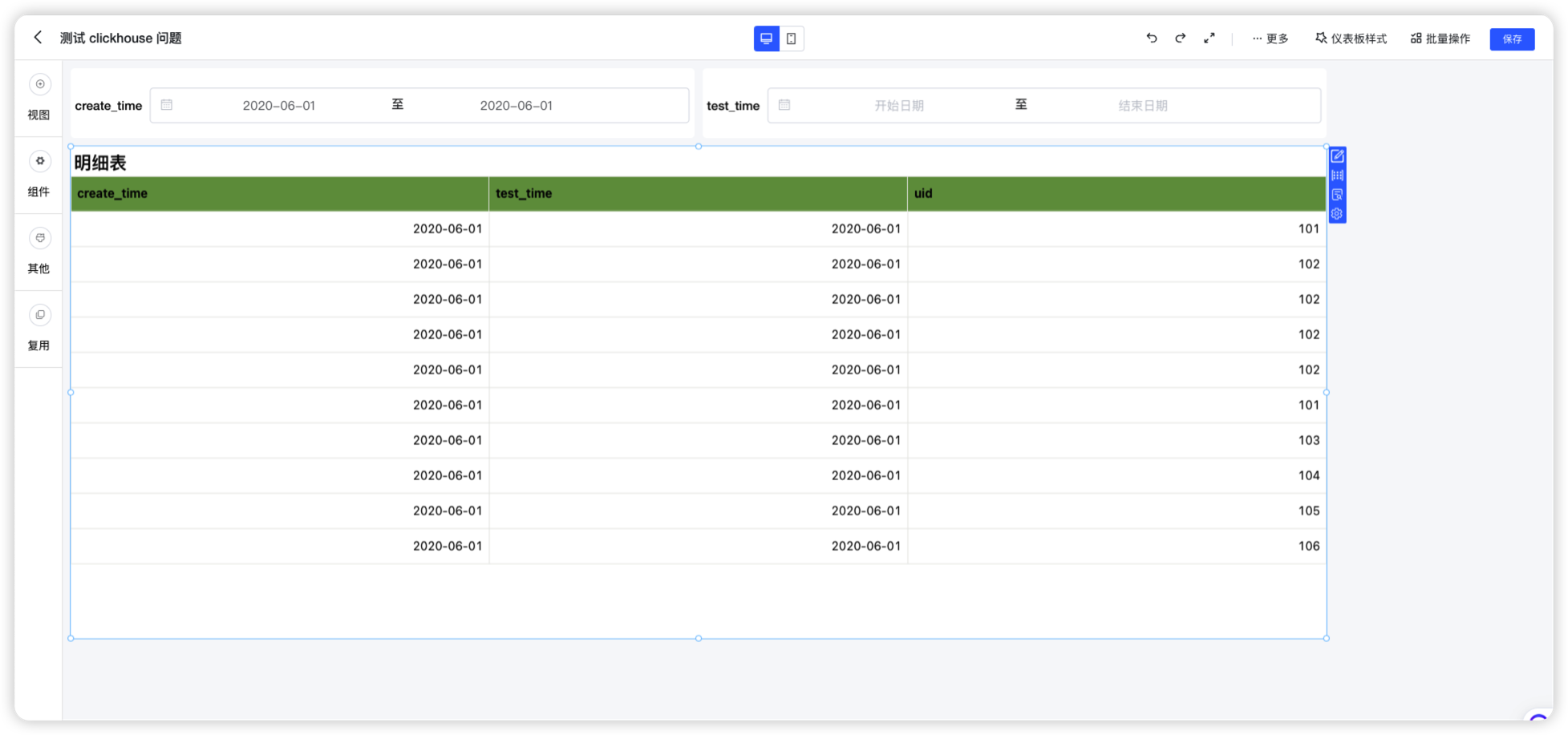Switch to desktop layout view
Viewport: 1568px width, 735px height.
pos(766,38)
